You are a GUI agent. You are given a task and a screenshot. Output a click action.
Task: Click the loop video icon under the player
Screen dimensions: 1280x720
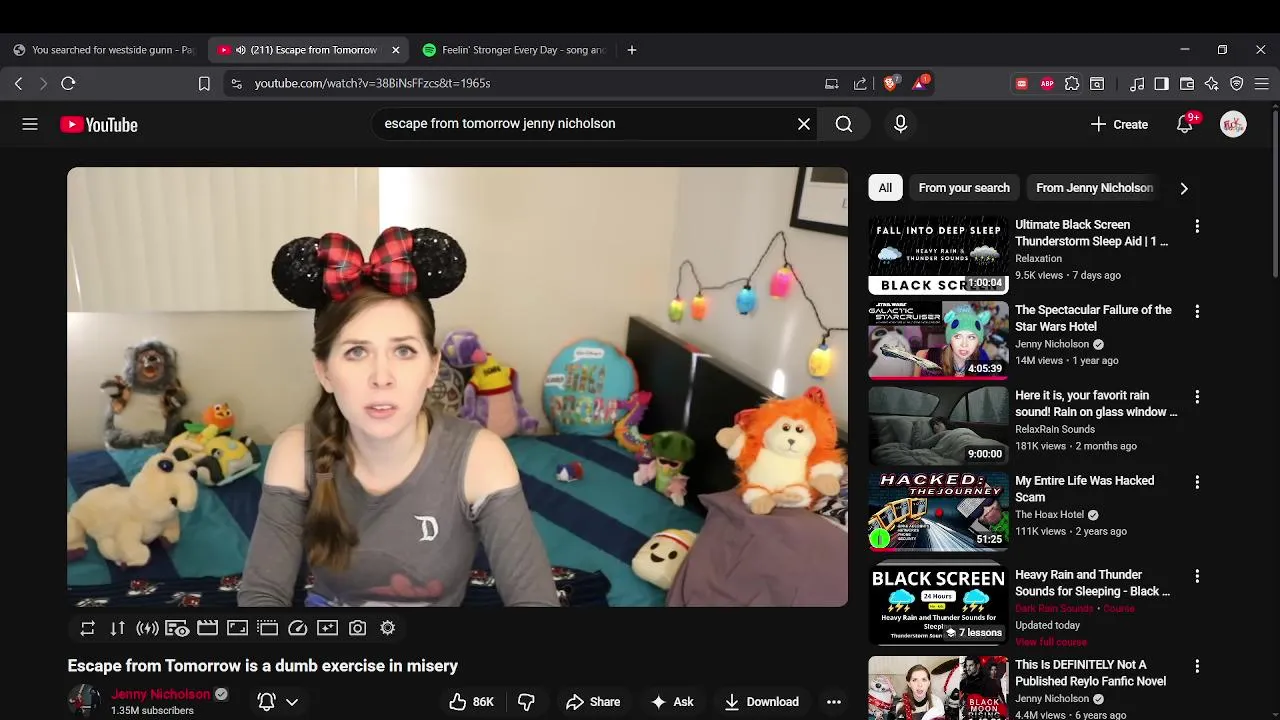point(88,628)
